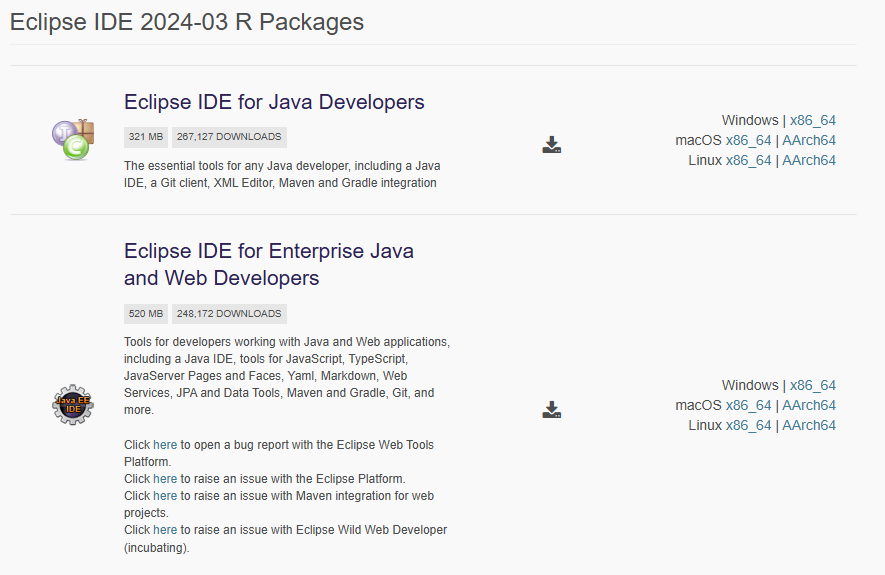Download Enterprise Java Linux x86_64 build
The width and height of the screenshot is (885, 575).
click(x=748, y=425)
